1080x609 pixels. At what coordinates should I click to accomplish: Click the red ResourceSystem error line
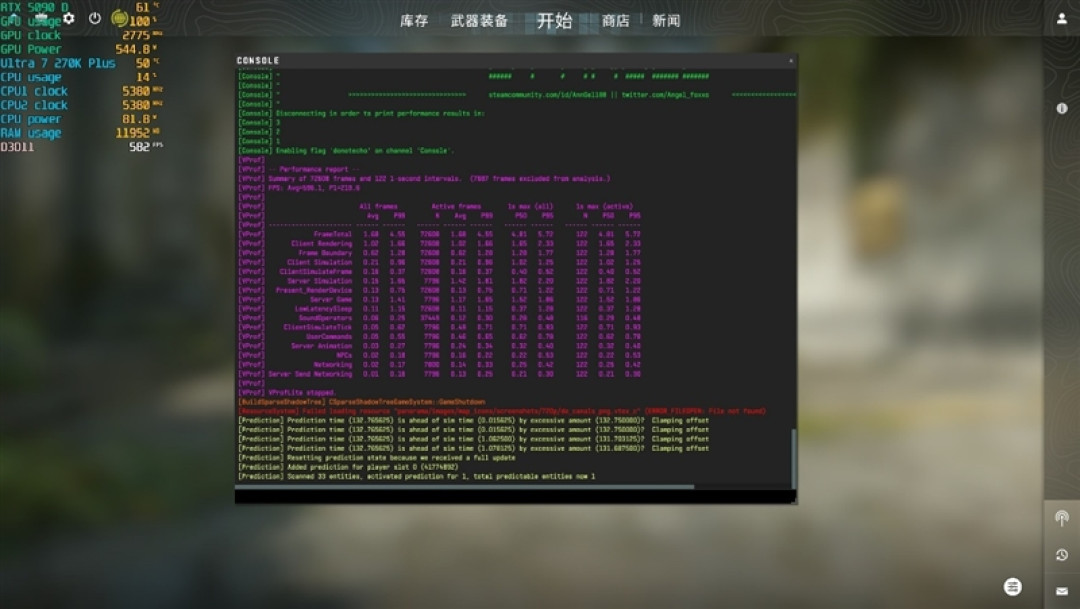click(501, 411)
